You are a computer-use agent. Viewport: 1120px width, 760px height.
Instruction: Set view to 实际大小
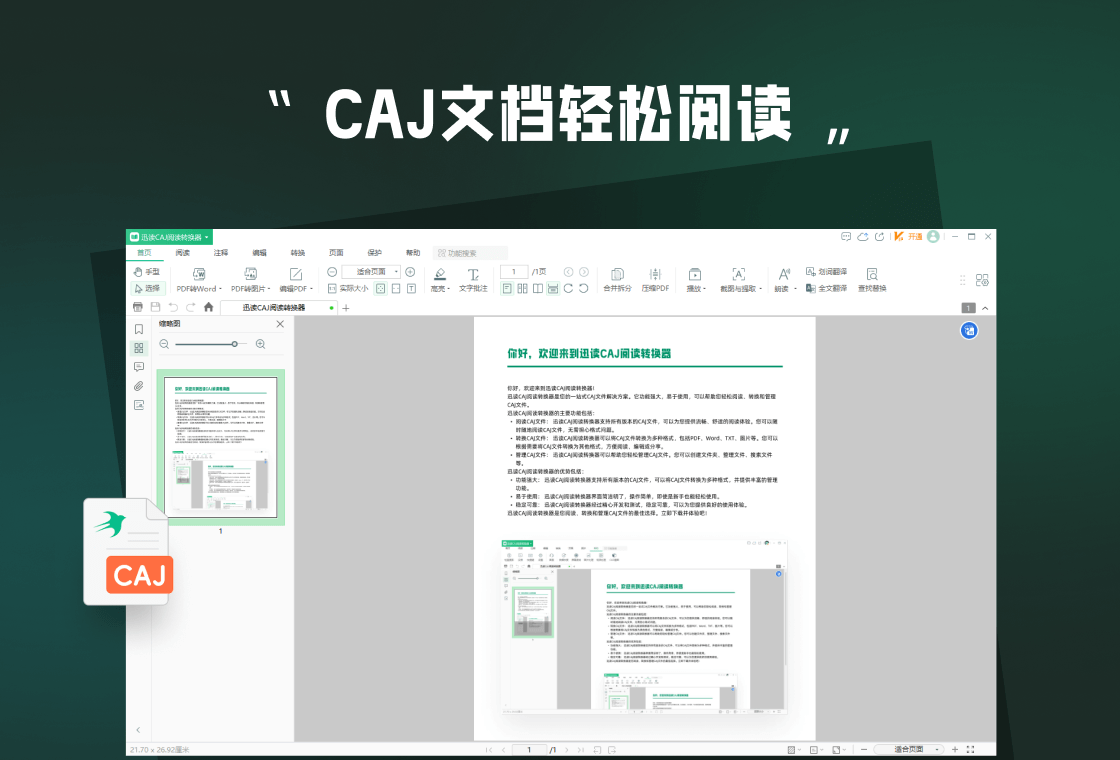348,289
